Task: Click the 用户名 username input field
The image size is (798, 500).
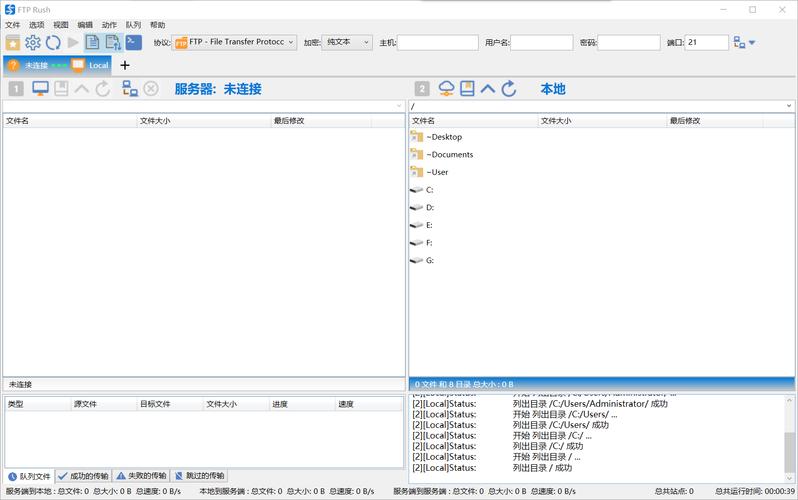Action: (x=542, y=42)
